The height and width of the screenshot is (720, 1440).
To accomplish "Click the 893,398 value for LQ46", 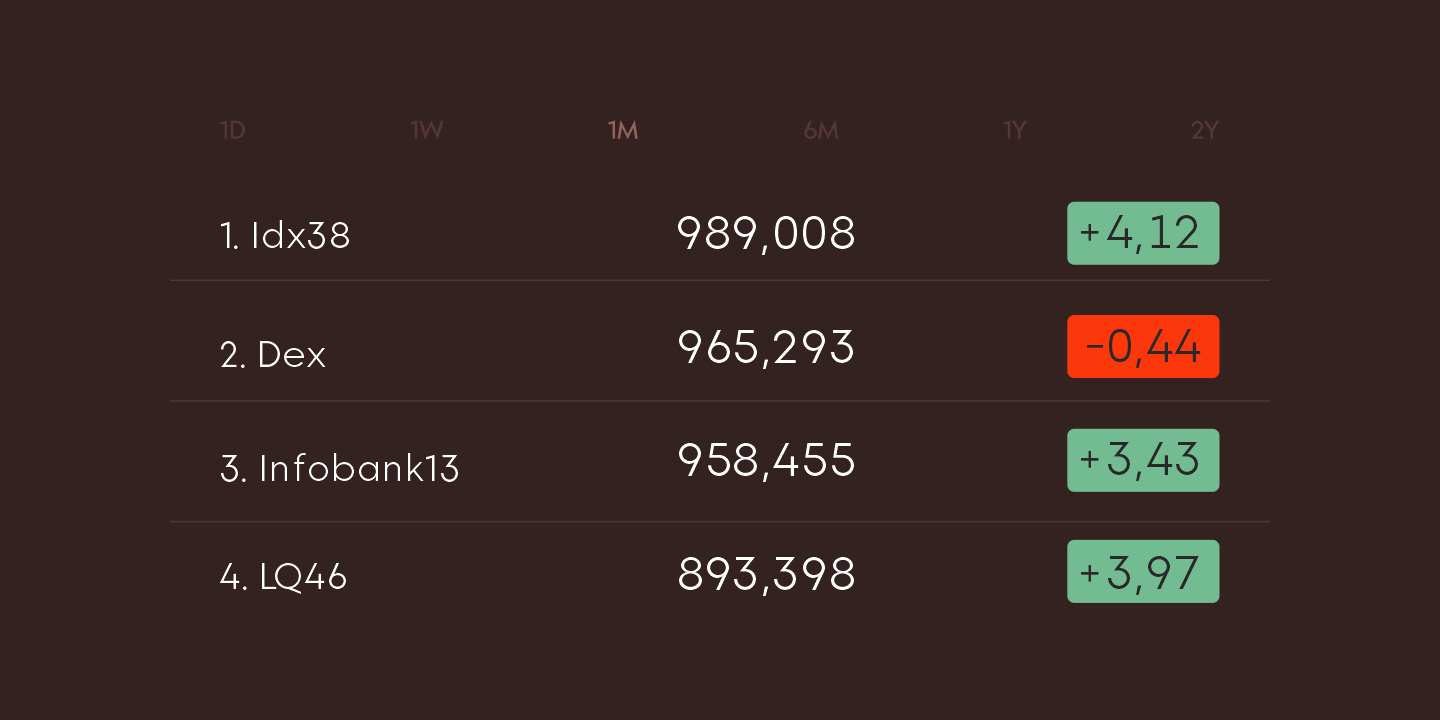I will [766, 575].
